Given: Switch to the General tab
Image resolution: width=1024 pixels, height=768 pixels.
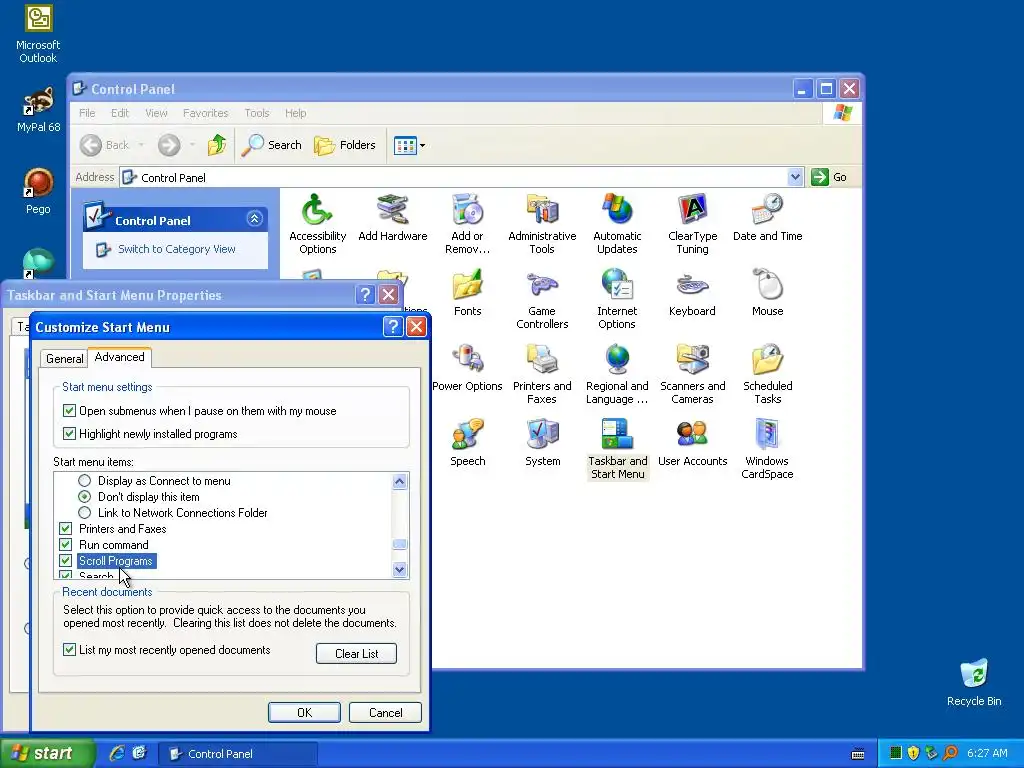Looking at the screenshot, I should pos(64,359).
